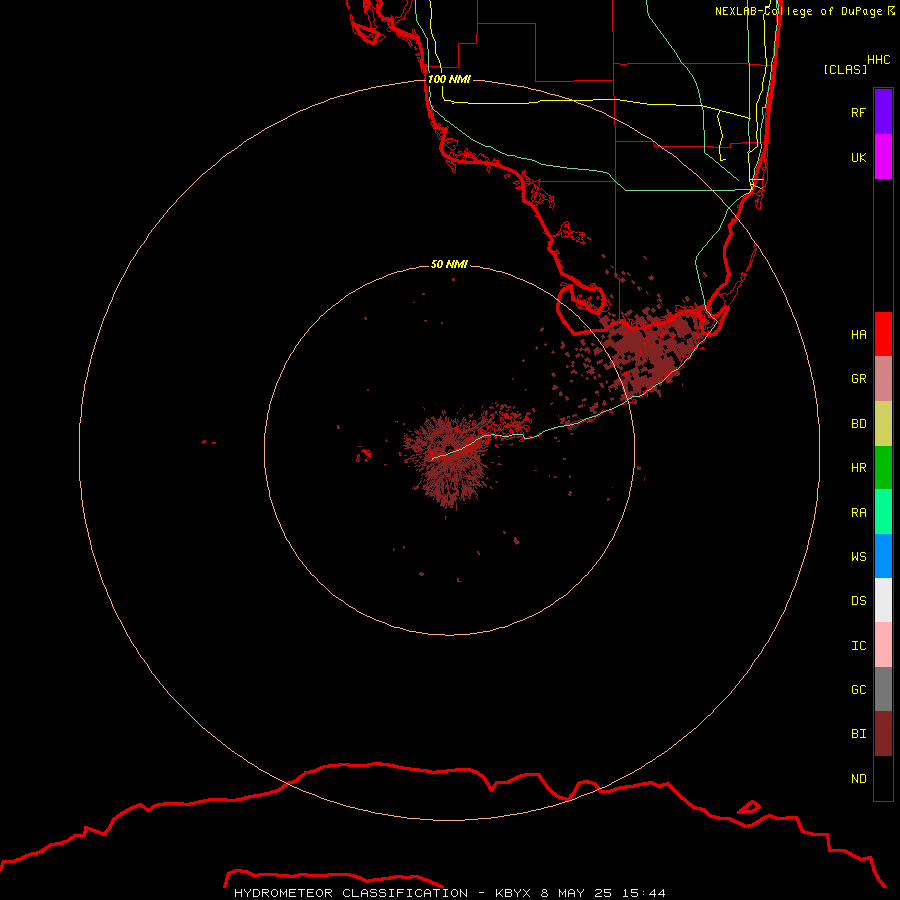Click the DS legend label
Viewport: 900px width, 900px height.
click(x=858, y=601)
